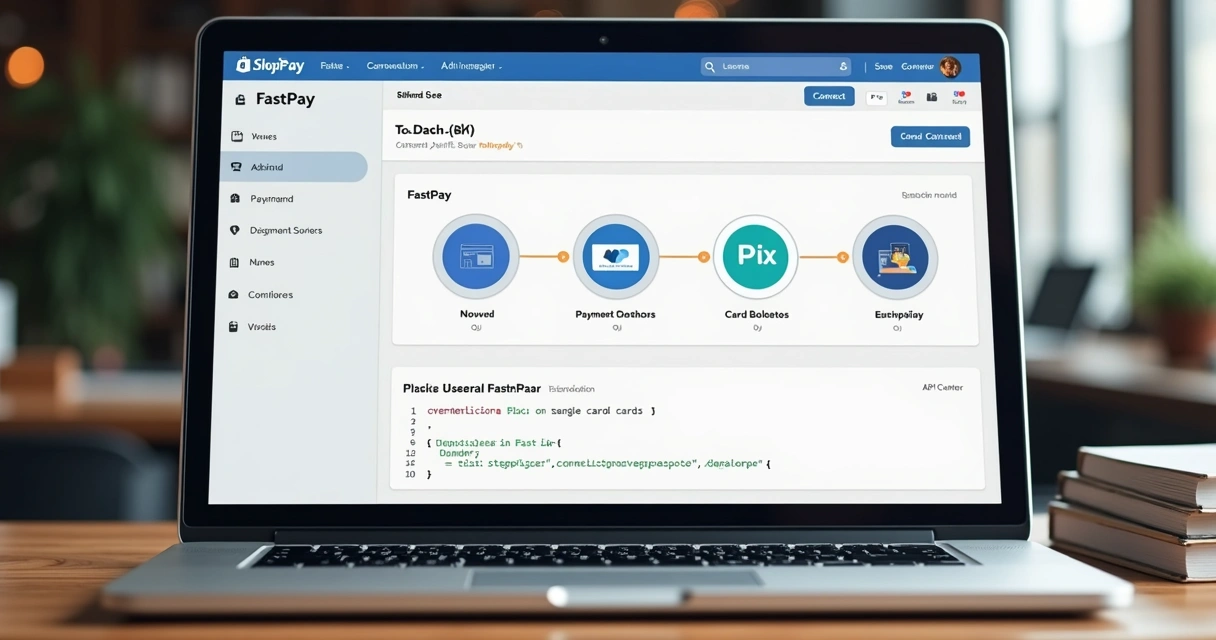Click the Payment Options step icon
This screenshot has width=1216, height=640.
[615, 256]
